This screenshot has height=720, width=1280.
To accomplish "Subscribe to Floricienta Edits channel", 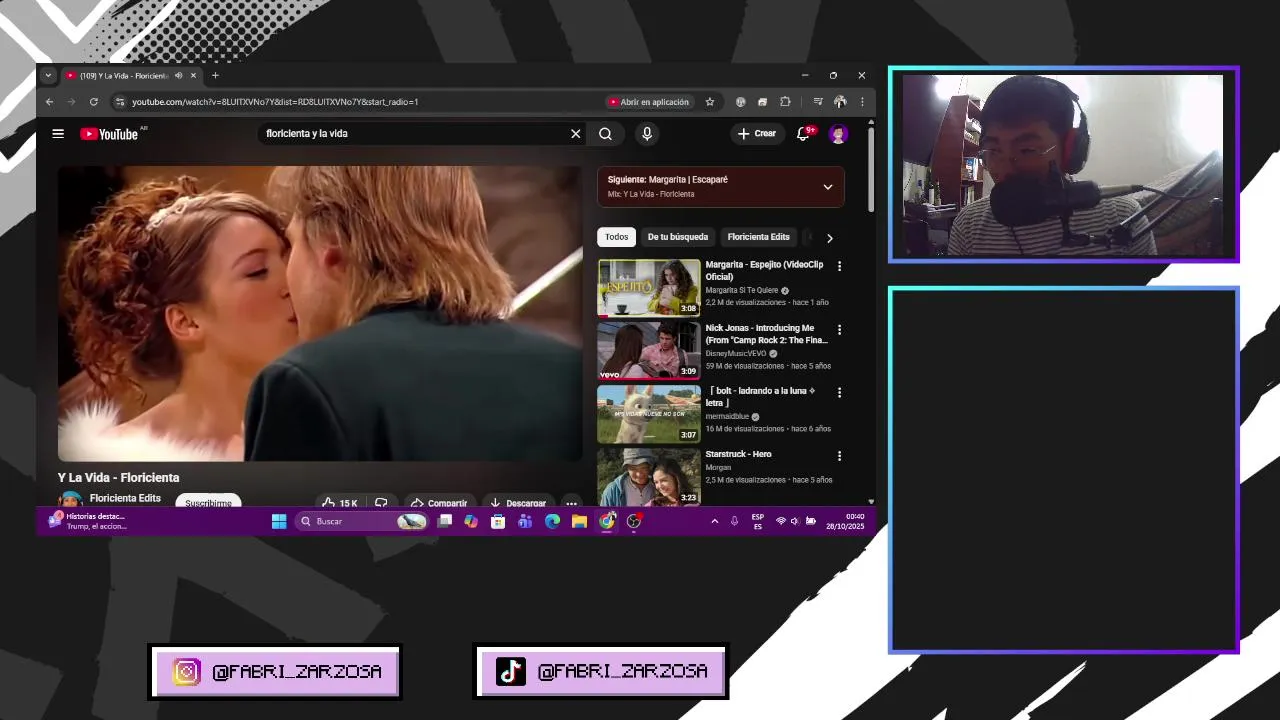I will (x=208, y=503).
